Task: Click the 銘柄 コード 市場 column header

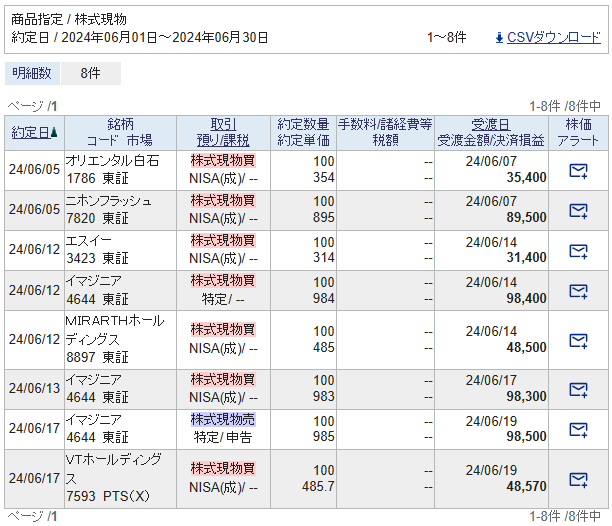Action: pos(120,133)
